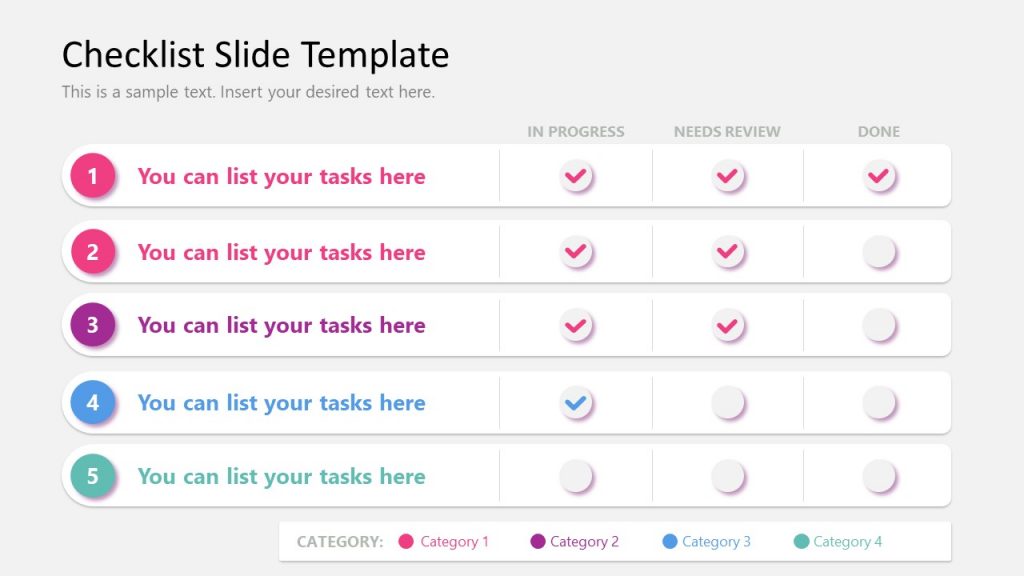Click the Category 1 pink dot
Image resolution: width=1024 pixels, height=576 pixels.
tap(406, 542)
